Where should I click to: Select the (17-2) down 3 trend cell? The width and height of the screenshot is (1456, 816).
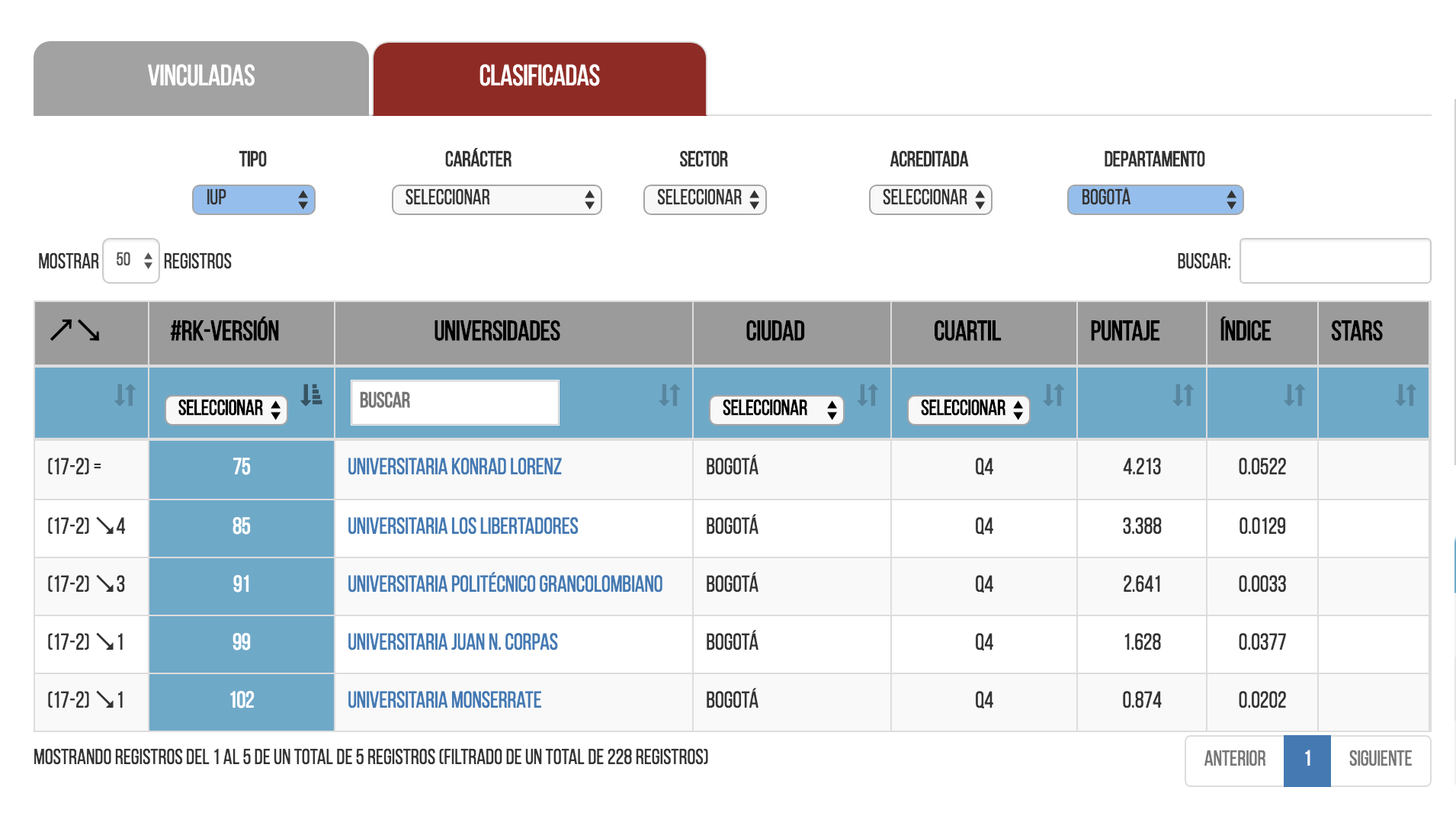(x=91, y=586)
